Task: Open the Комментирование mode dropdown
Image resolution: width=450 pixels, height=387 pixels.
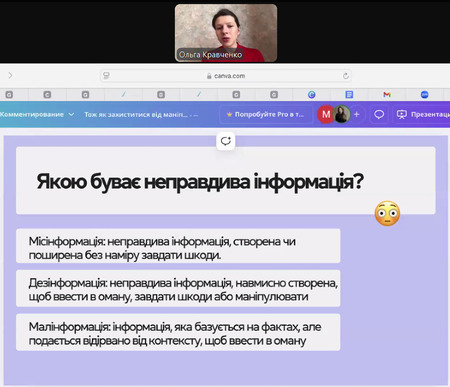Action: coord(37,114)
